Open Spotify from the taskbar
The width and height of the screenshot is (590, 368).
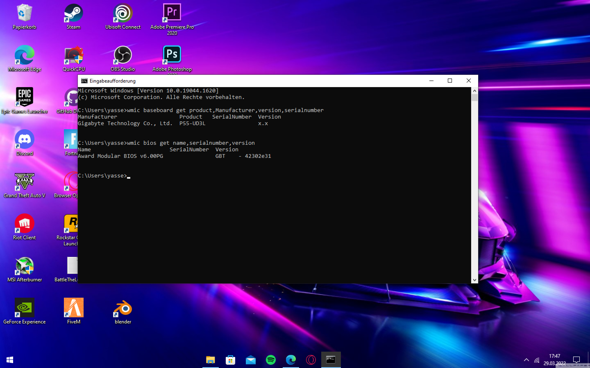coord(271,360)
